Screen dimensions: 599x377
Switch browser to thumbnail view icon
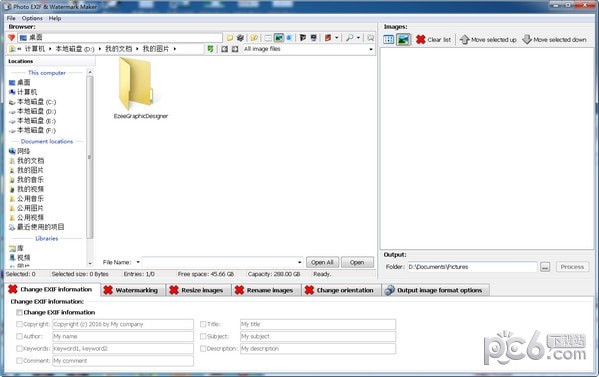click(279, 38)
